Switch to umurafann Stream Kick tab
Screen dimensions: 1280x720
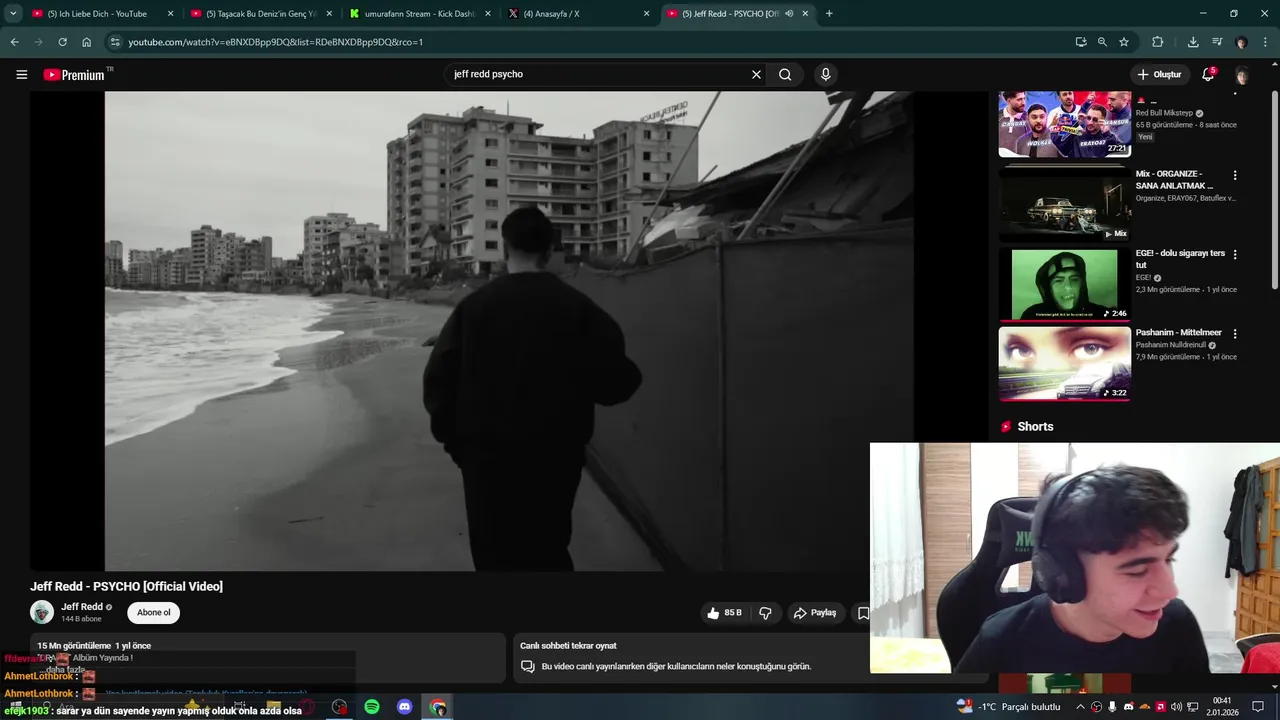coord(419,14)
